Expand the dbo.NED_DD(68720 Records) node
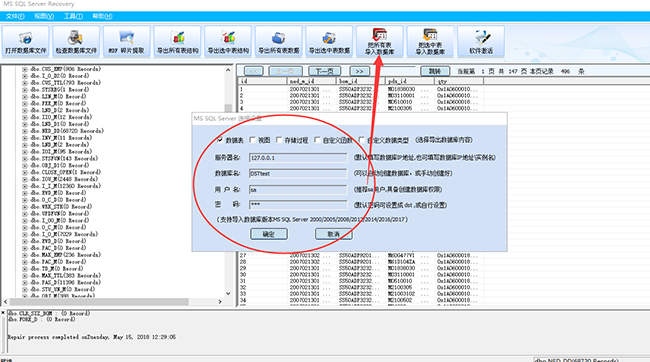The height and width of the screenshot is (362, 650). [x=25, y=131]
